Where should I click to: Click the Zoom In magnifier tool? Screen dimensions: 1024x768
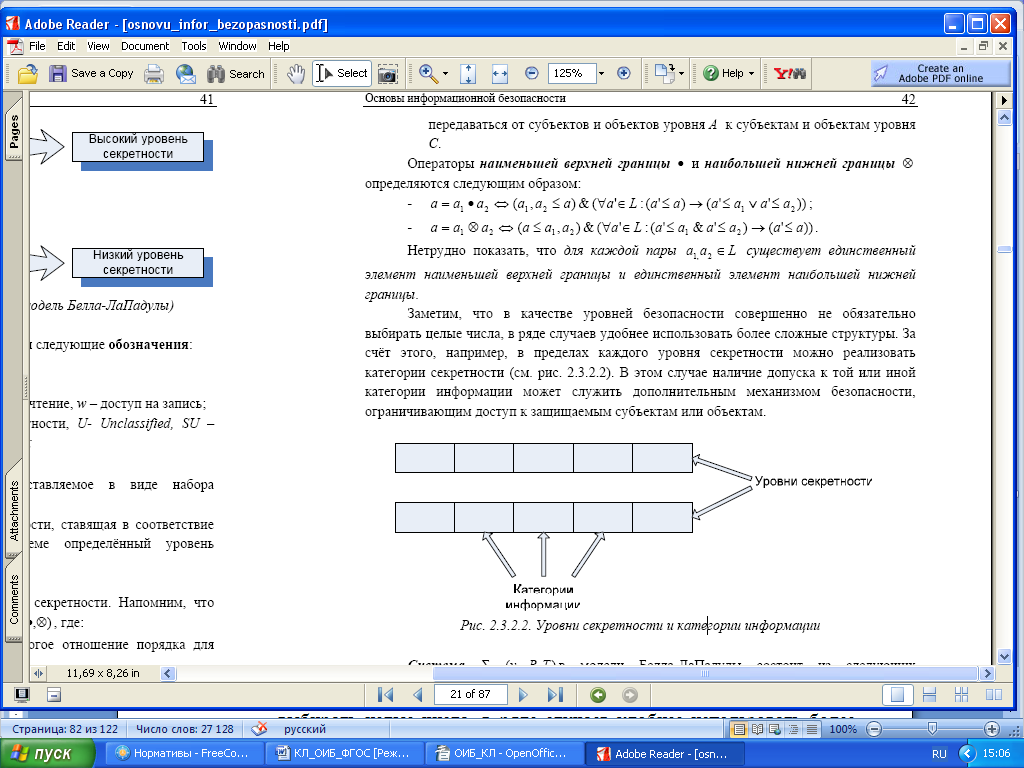click(x=428, y=74)
